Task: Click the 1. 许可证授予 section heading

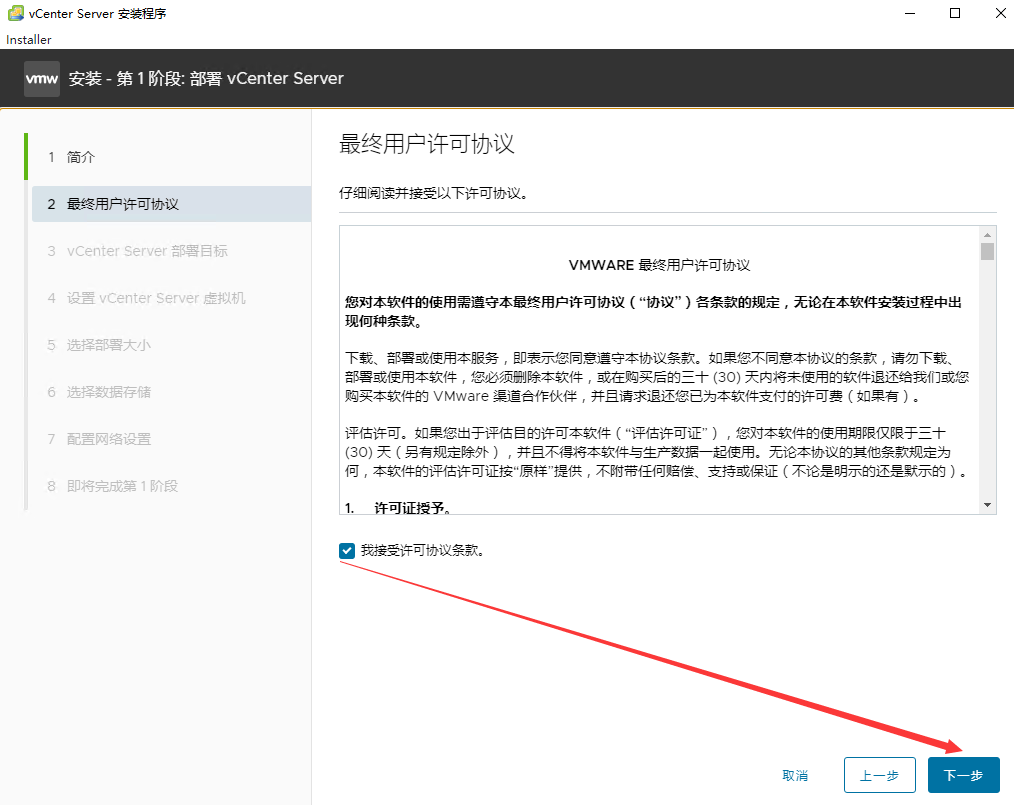Action: [398, 508]
